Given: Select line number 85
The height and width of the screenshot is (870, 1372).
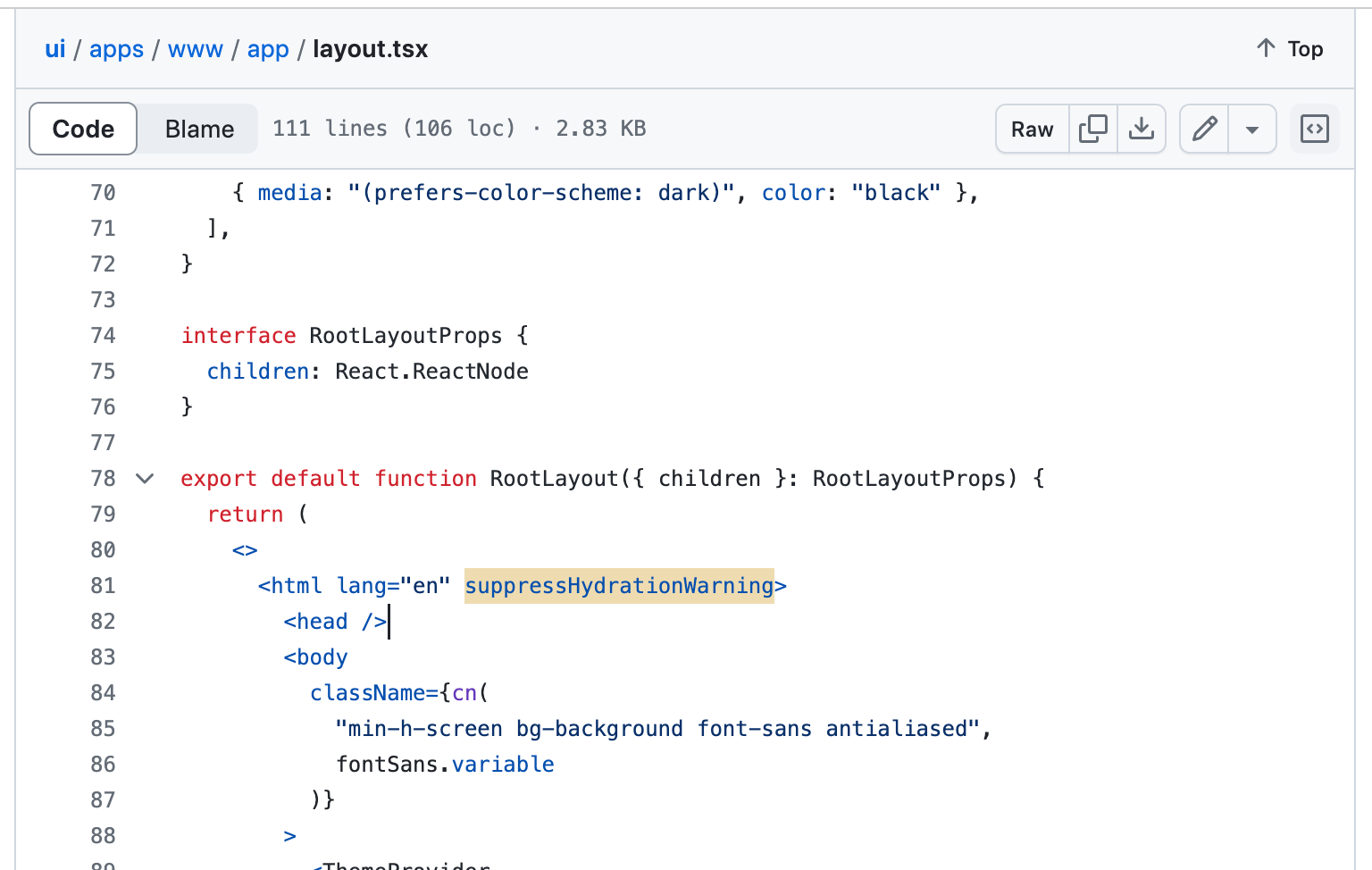Looking at the screenshot, I should click(103, 729).
